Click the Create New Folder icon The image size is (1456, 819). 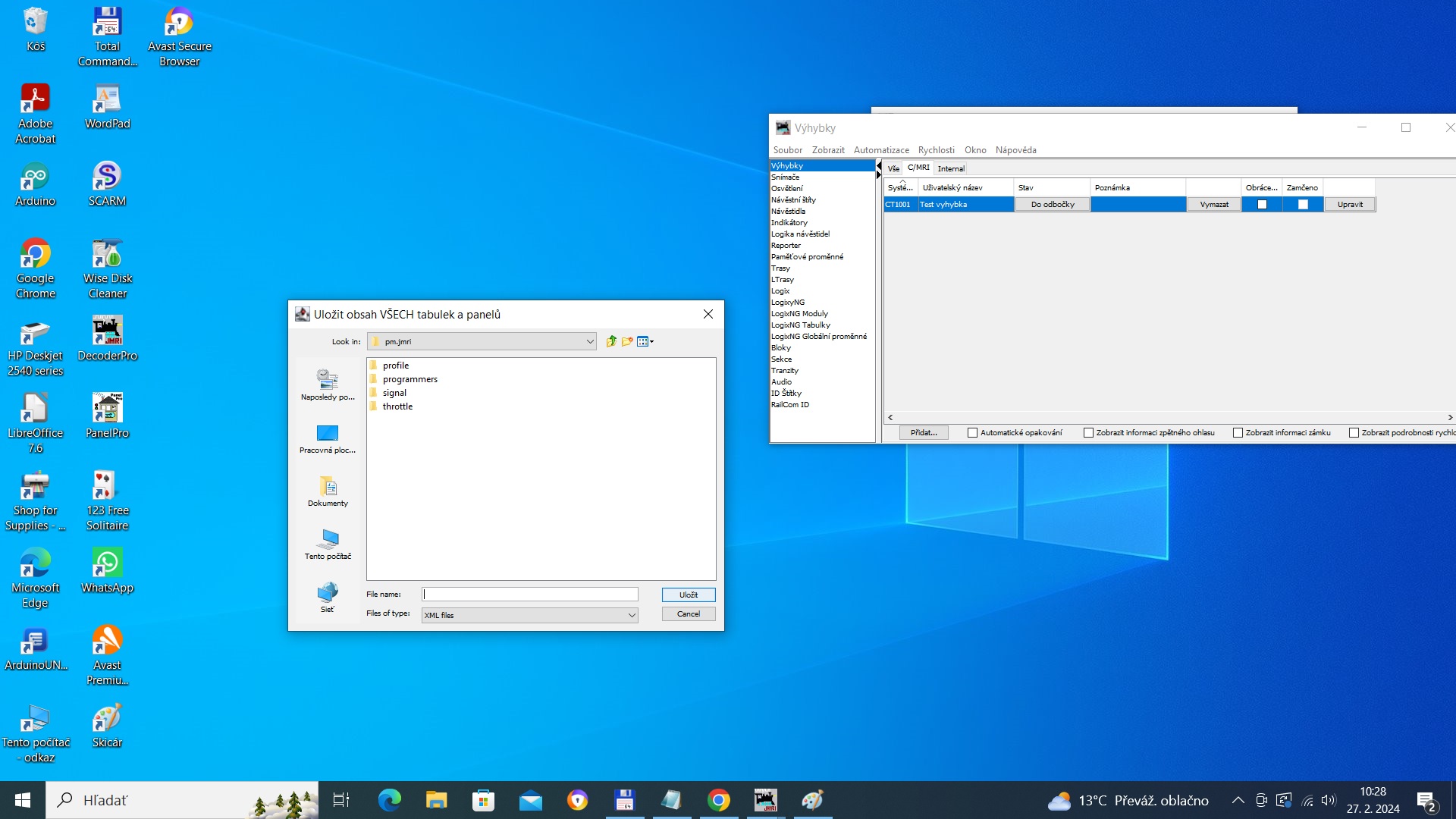pos(627,341)
